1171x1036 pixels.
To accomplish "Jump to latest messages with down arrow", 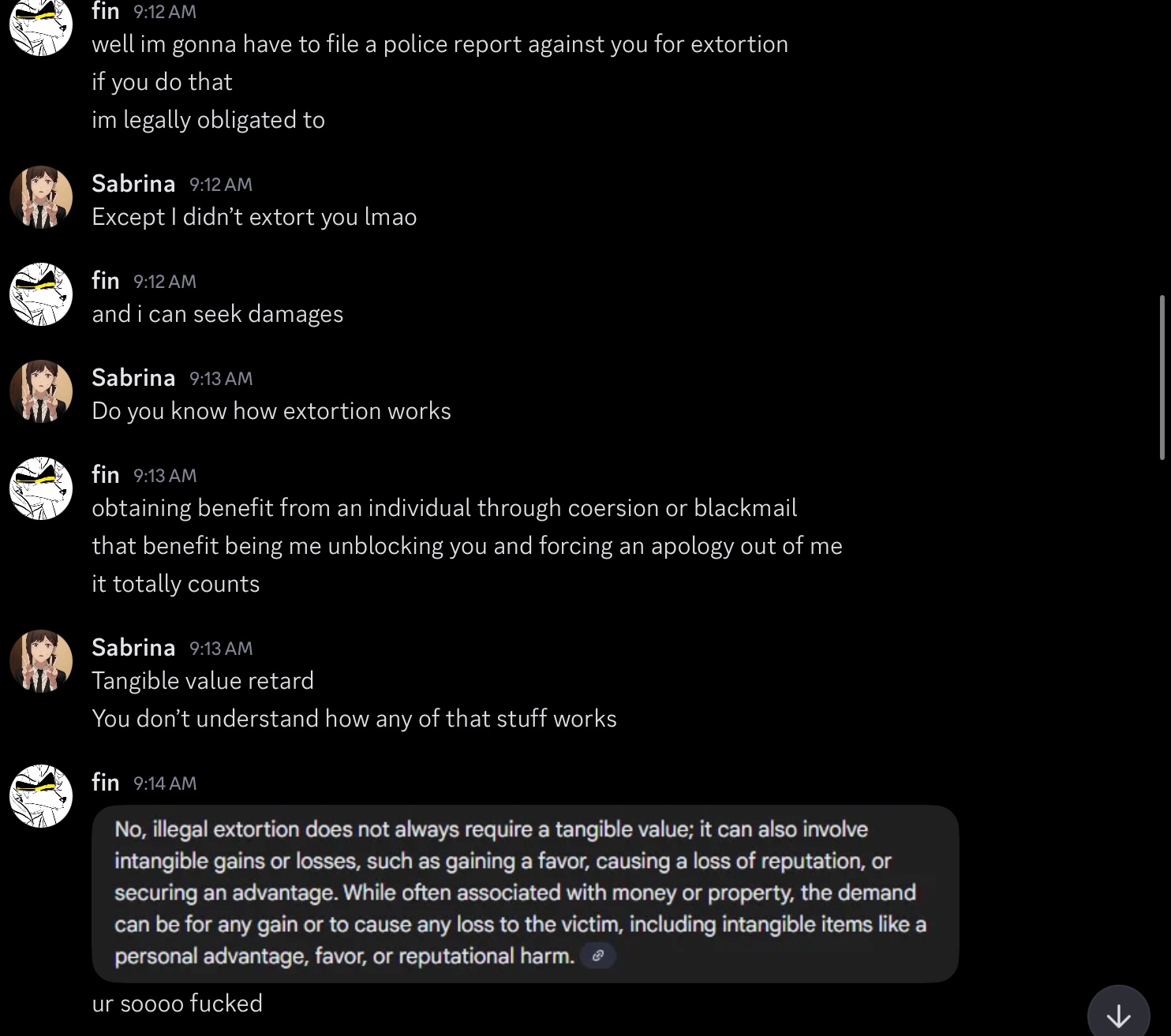I will pyautogui.click(x=1118, y=1016).
